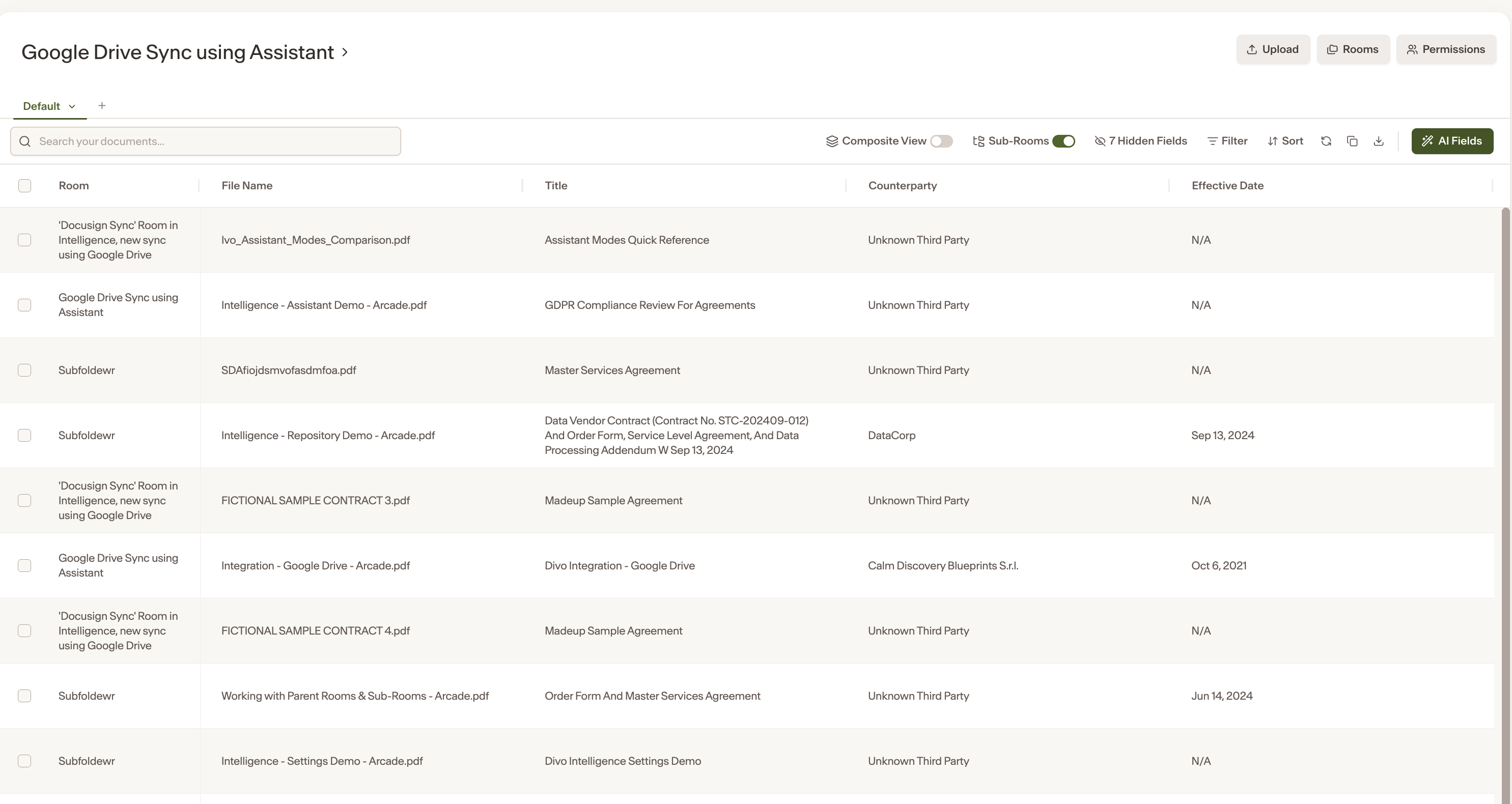Turn off the Sub-Rooms switch
The height and width of the screenshot is (804, 1512).
click(1063, 141)
